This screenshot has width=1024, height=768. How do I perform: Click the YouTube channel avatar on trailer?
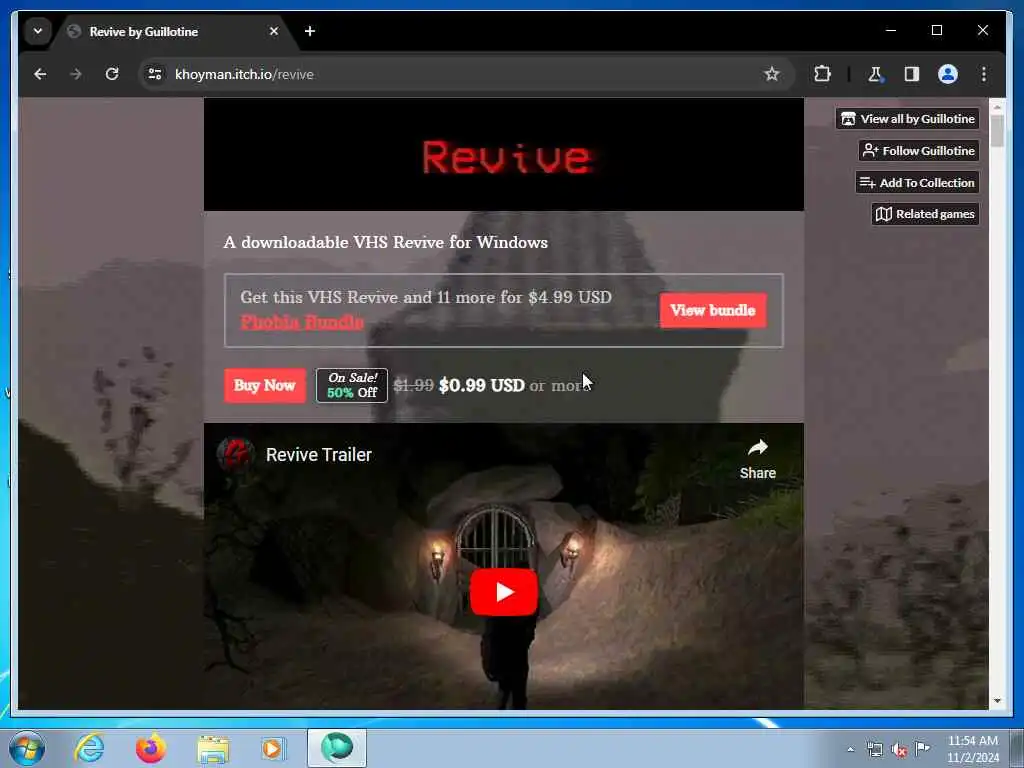(x=234, y=454)
